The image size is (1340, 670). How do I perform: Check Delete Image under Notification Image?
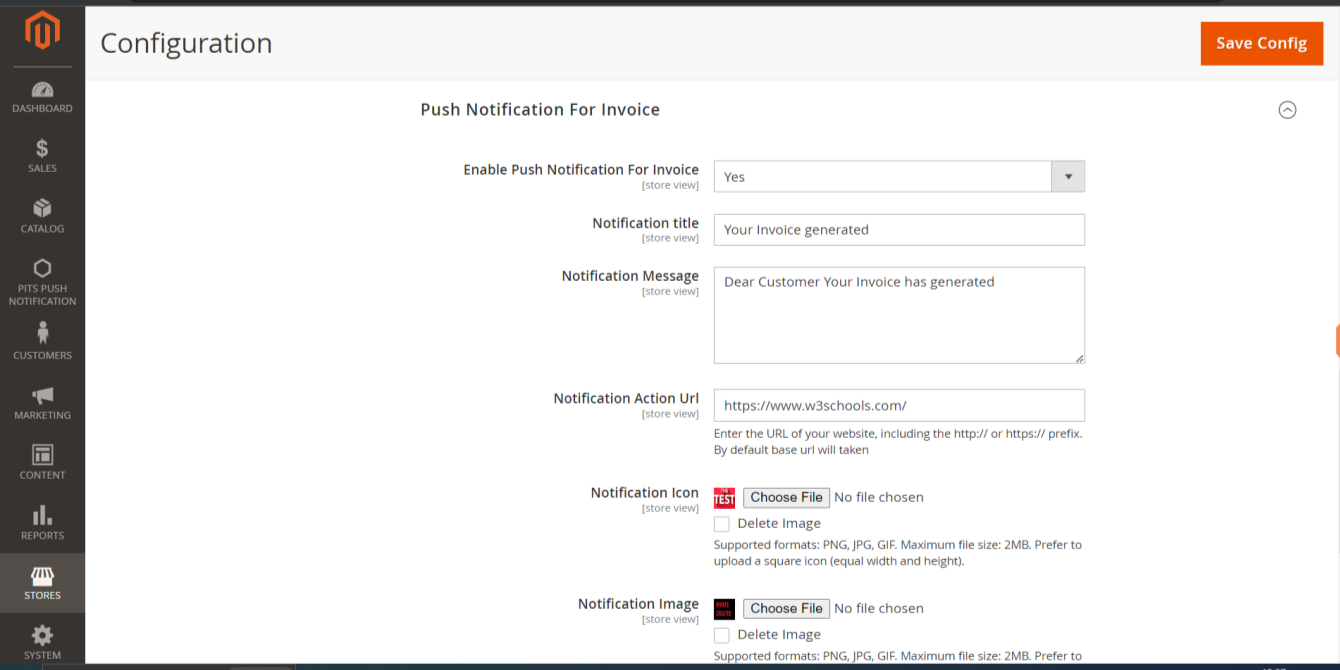722,635
